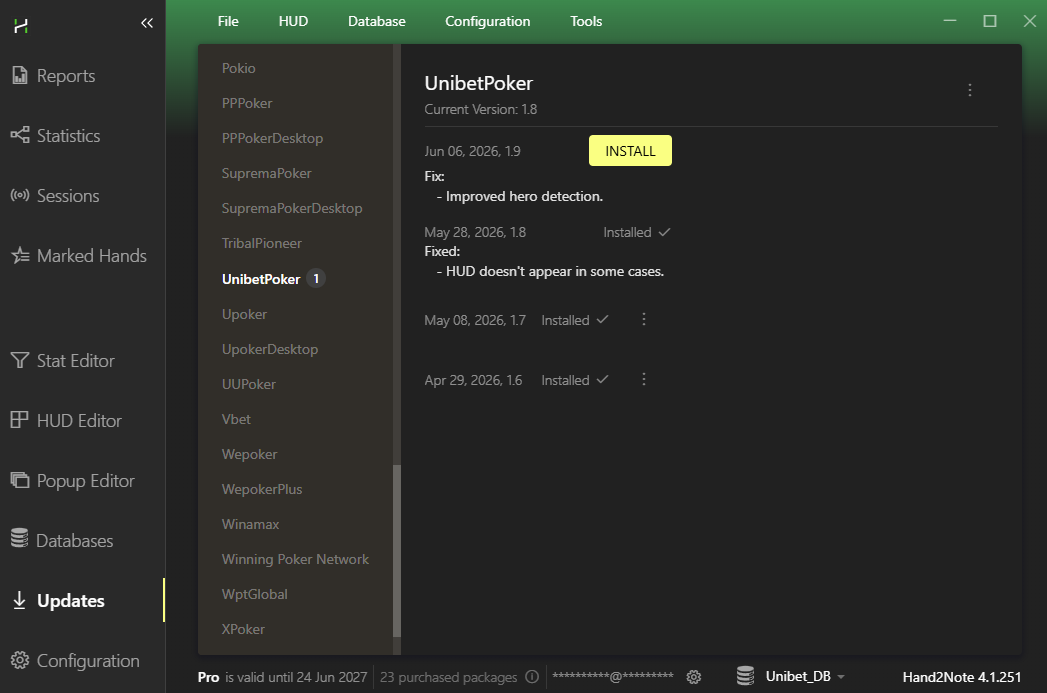Screen dimensions: 1047x693
Task: Click '23 purchased packages' text
Action: point(449,677)
